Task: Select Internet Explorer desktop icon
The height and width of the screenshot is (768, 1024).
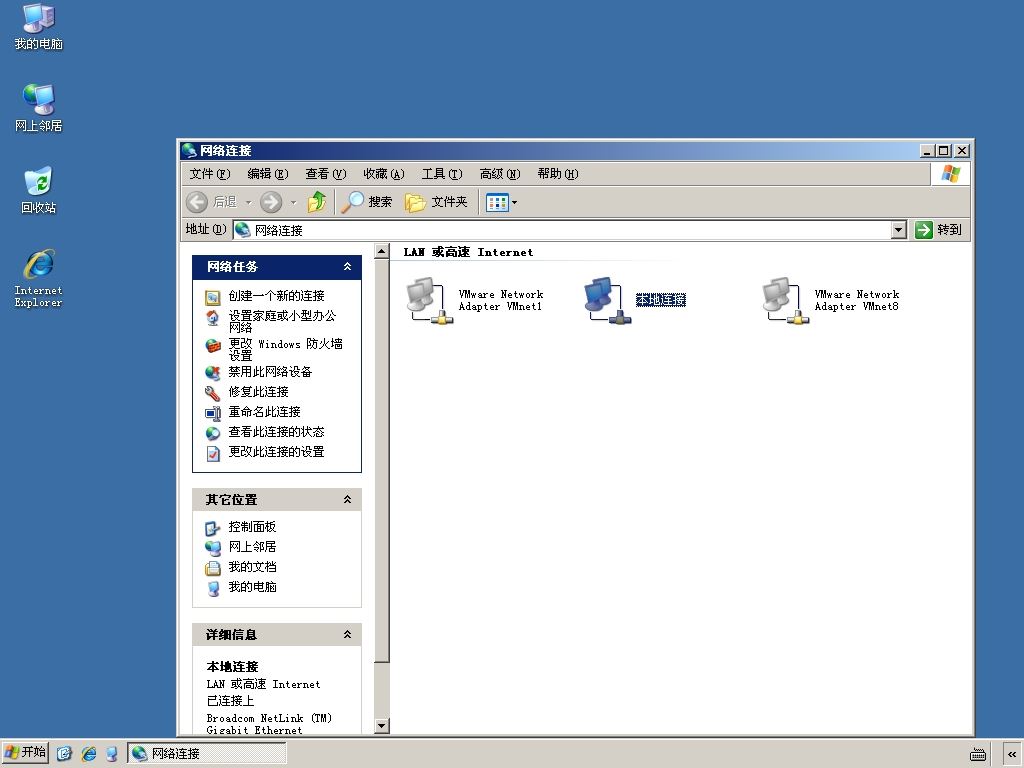Action: (x=39, y=278)
